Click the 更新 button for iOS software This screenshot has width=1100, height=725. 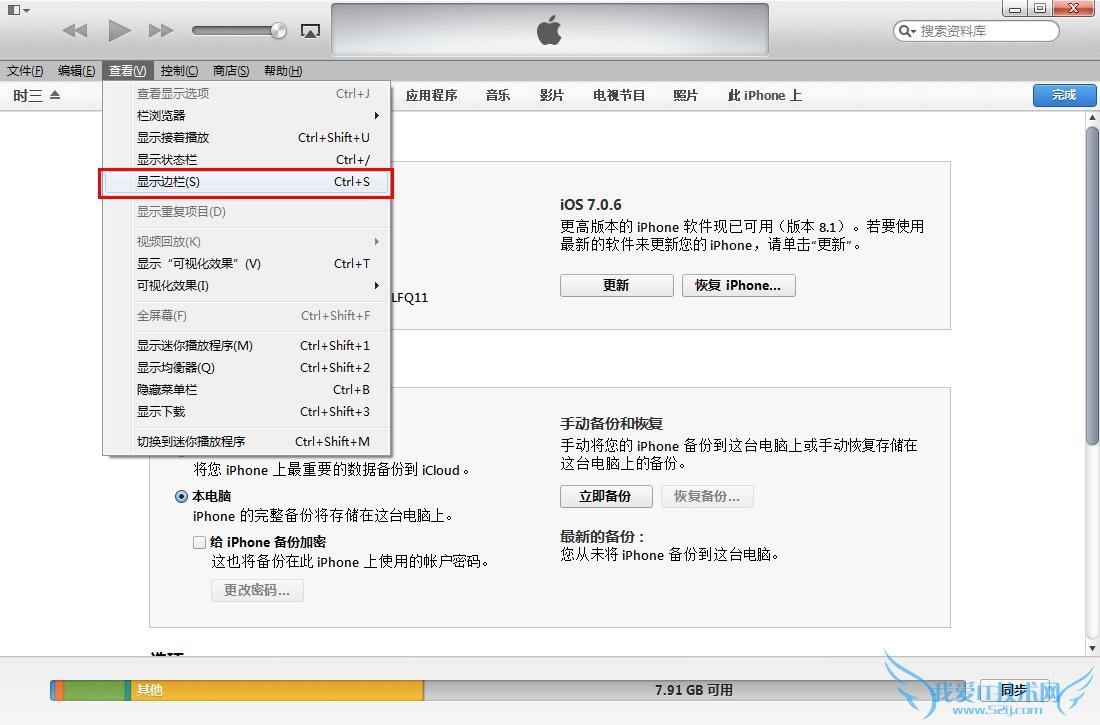(616, 285)
